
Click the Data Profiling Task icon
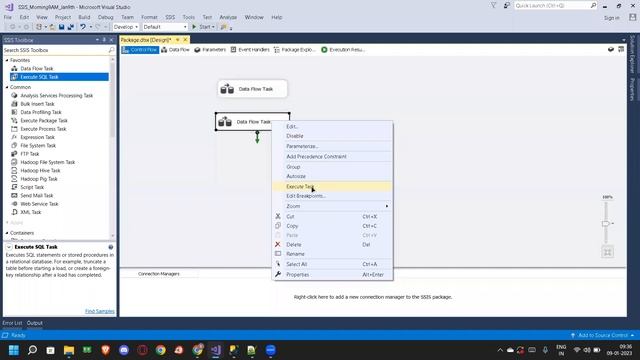[14, 112]
